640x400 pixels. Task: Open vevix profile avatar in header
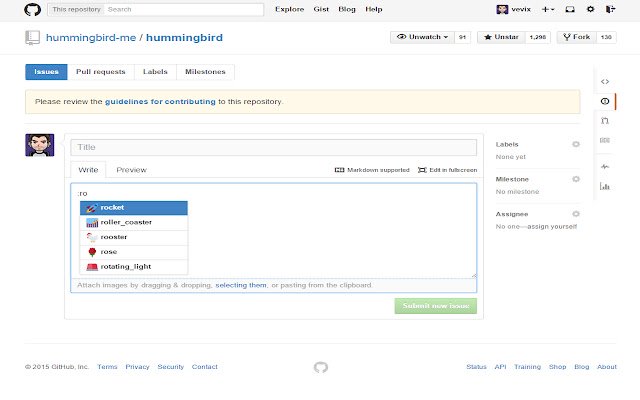click(502, 9)
